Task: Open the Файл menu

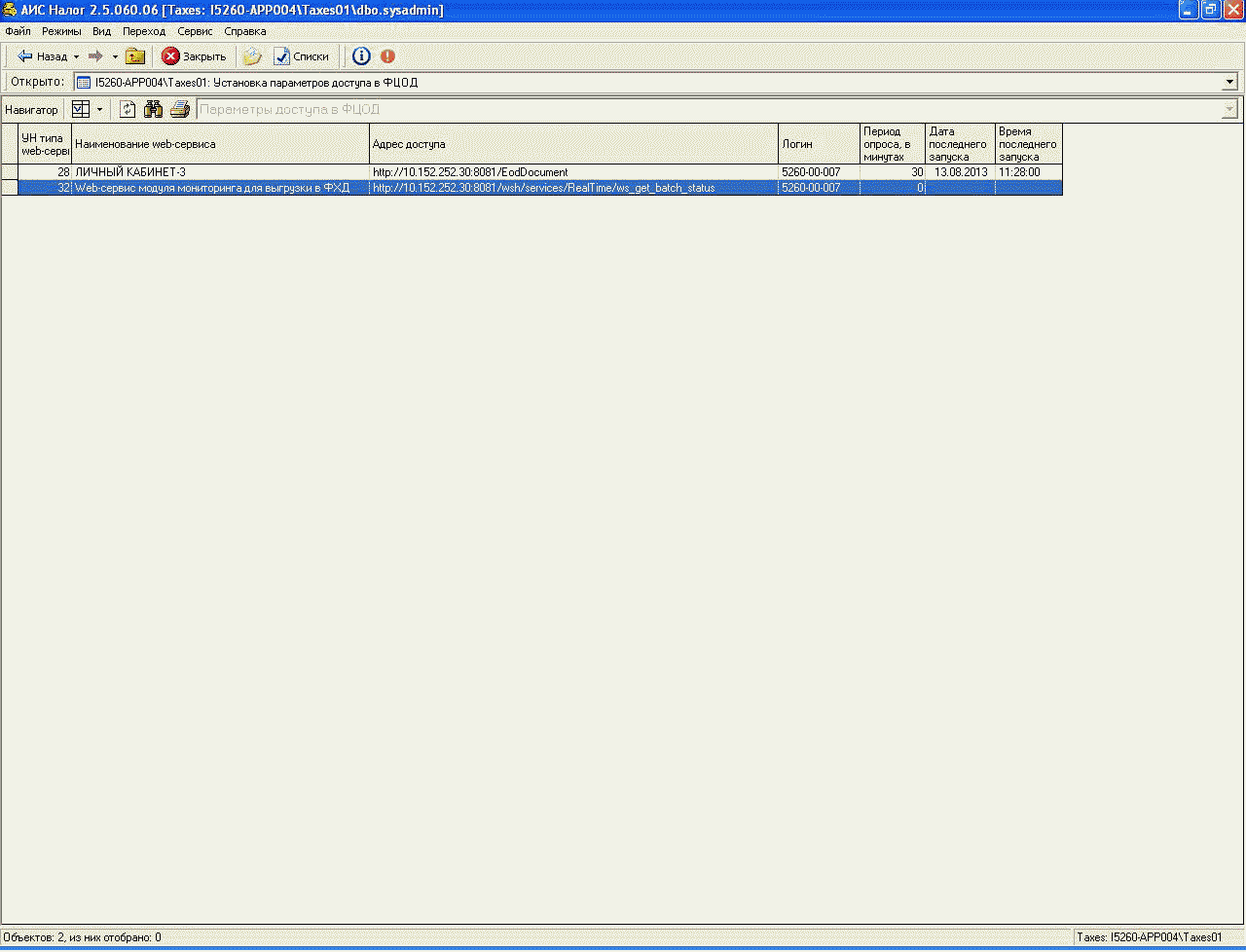Action: tap(18, 31)
